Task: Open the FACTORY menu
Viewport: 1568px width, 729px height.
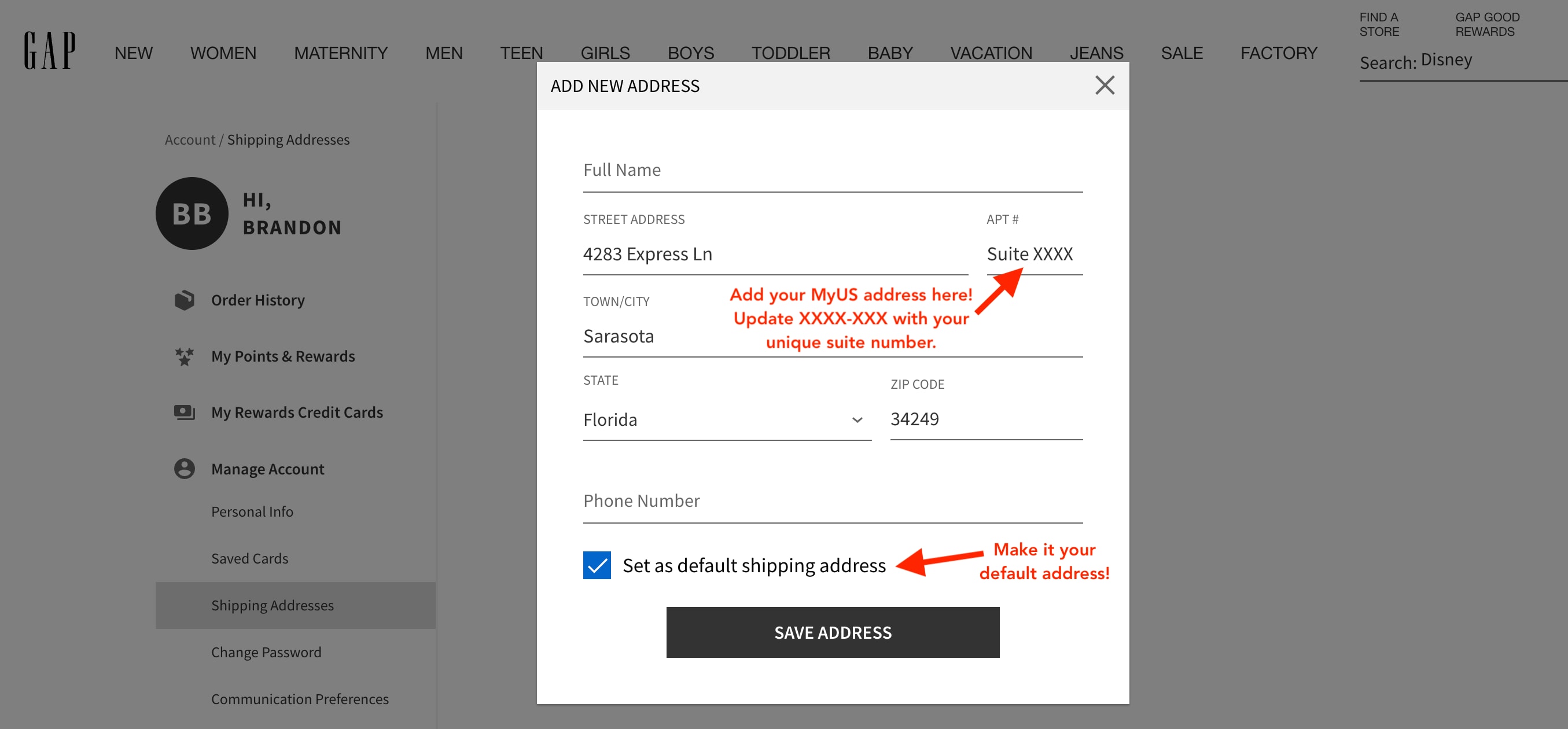Action: point(1278,53)
